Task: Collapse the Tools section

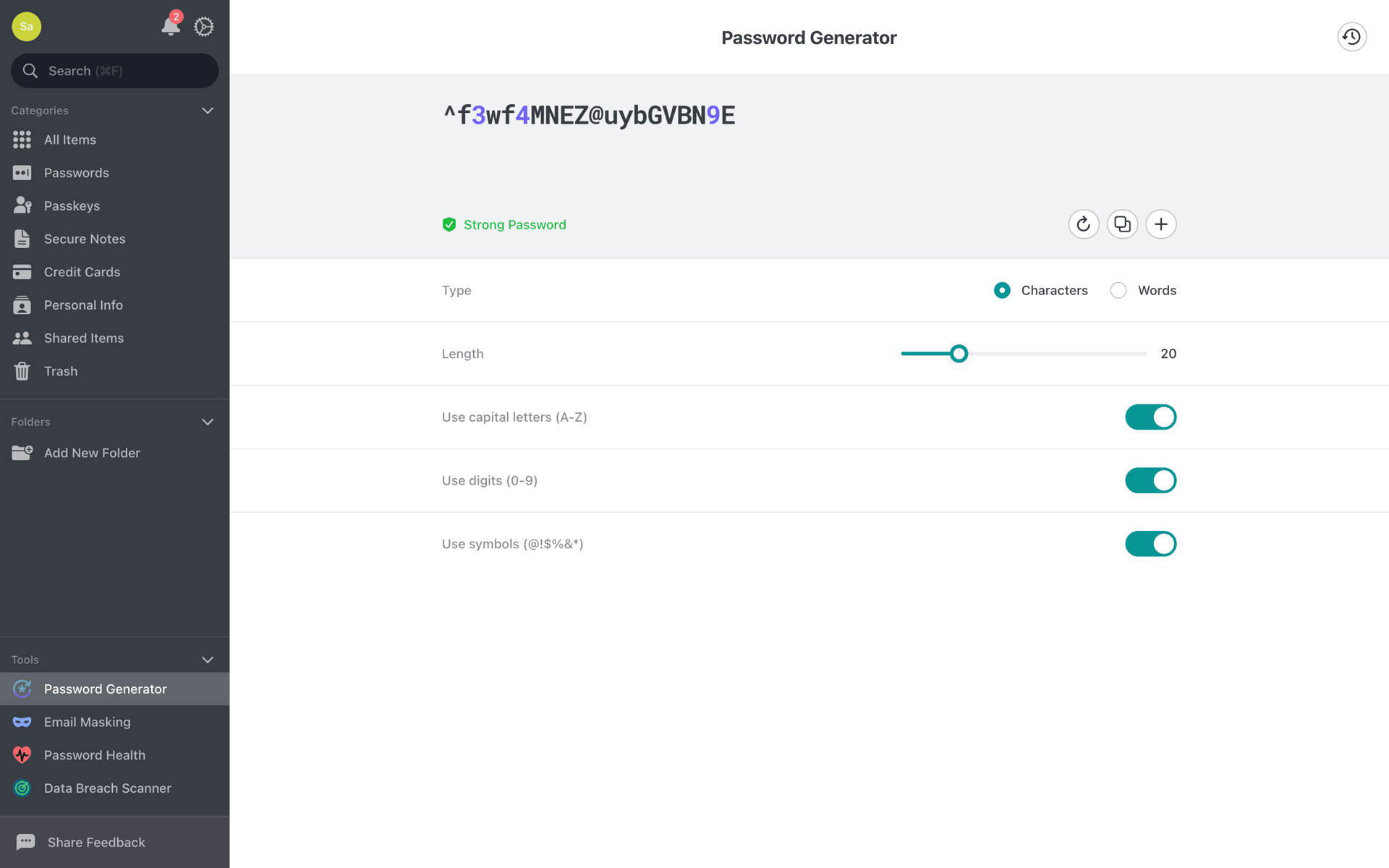Action: (x=208, y=660)
